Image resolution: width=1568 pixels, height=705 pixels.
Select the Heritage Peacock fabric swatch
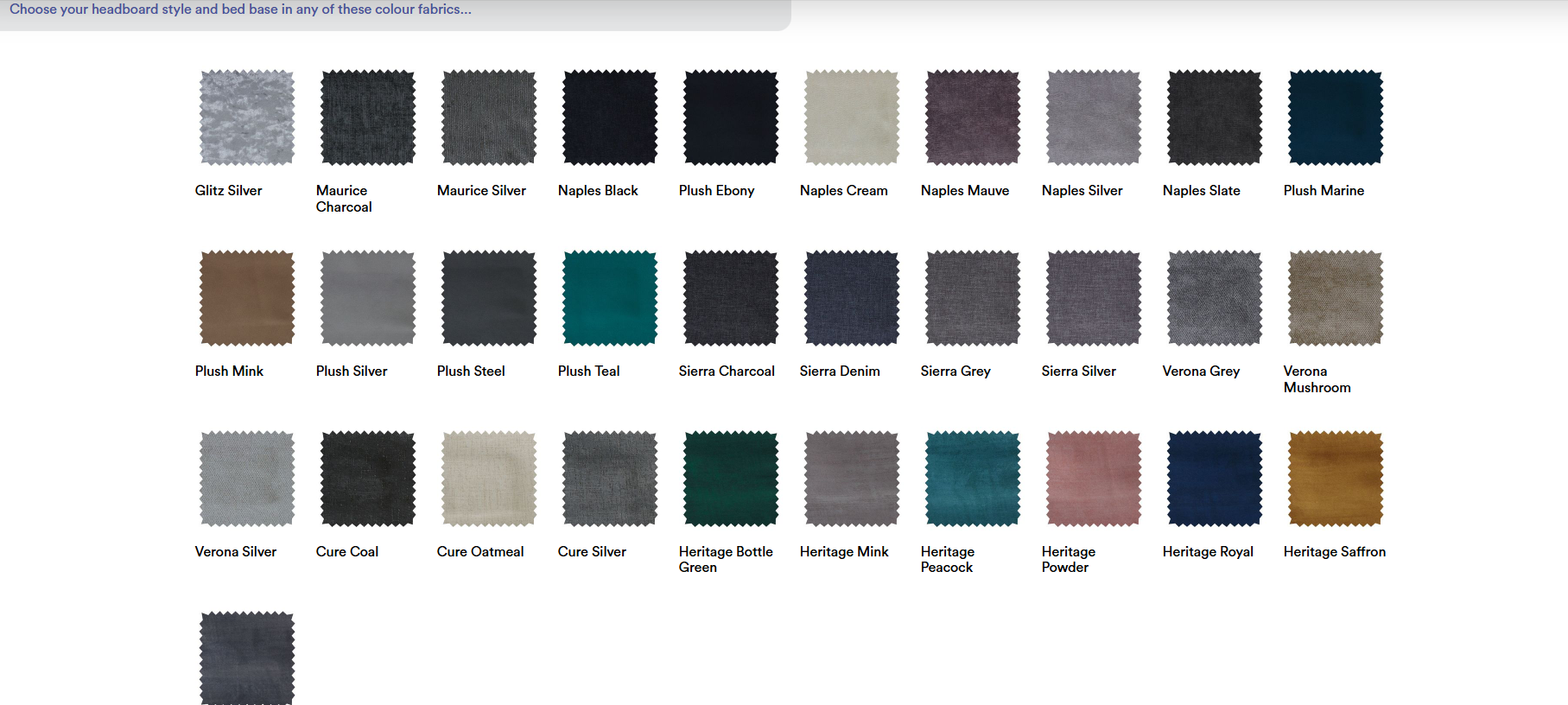coord(973,479)
